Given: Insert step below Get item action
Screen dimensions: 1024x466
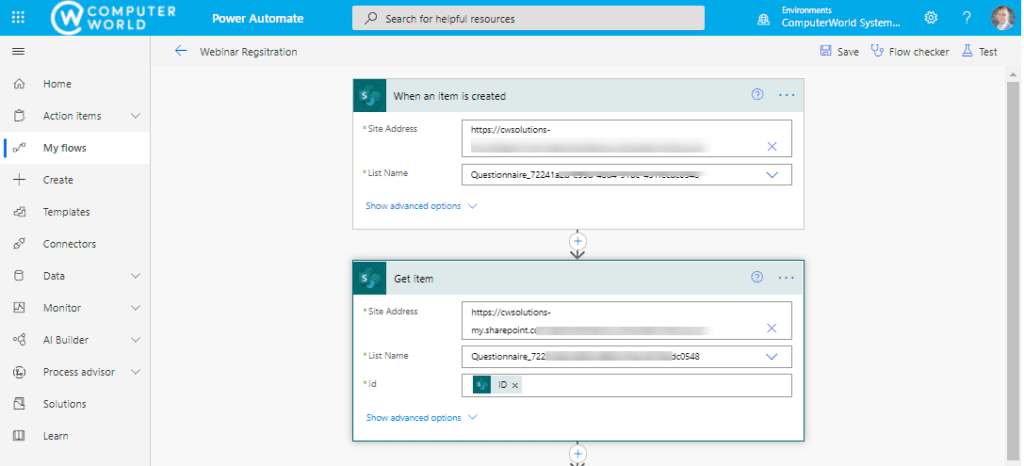Looking at the screenshot, I should [x=577, y=453].
